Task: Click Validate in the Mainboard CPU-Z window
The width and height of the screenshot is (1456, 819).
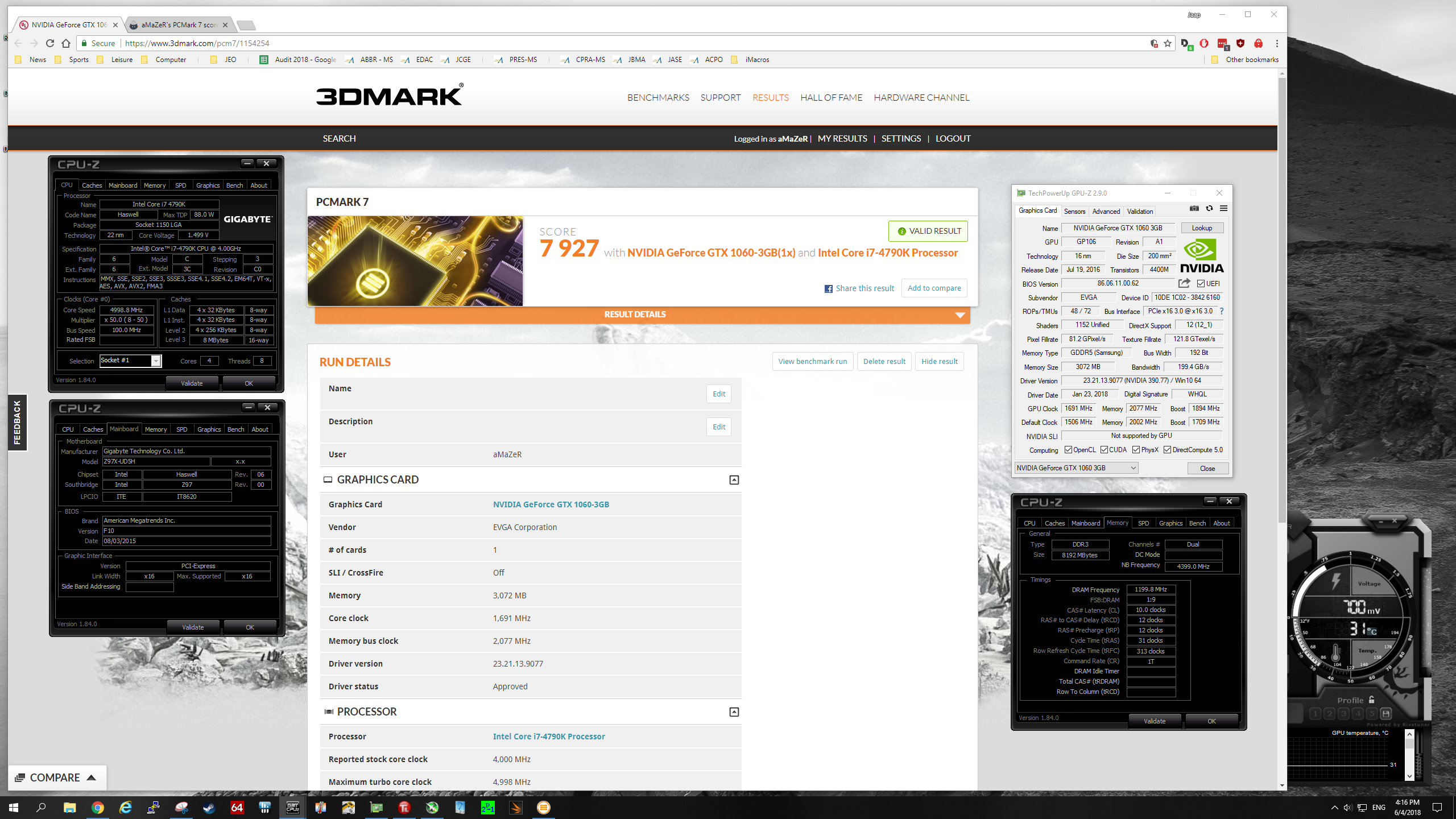Action: [193, 627]
